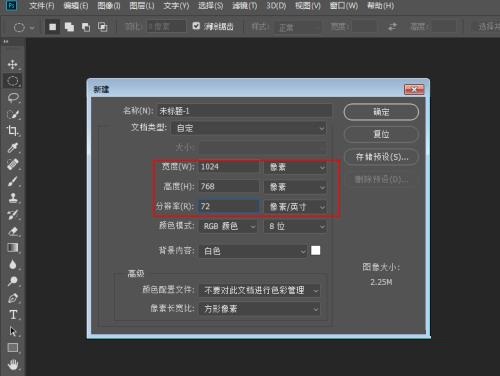The image size is (500, 376).
Task: Open the width unit dropdown
Action: [x=295, y=167]
